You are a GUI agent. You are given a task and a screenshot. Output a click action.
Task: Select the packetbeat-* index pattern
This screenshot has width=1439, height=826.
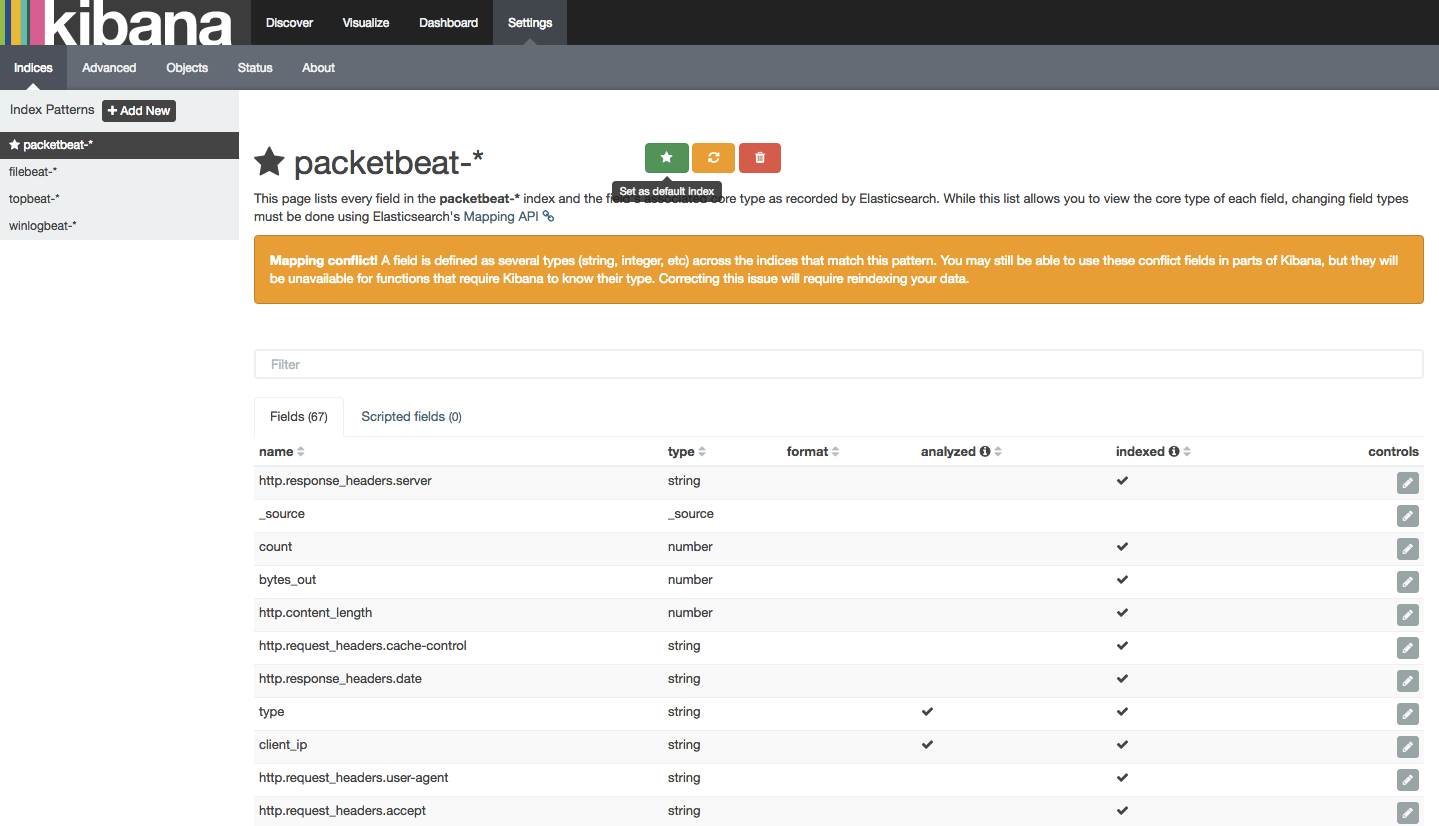click(119, 145)
